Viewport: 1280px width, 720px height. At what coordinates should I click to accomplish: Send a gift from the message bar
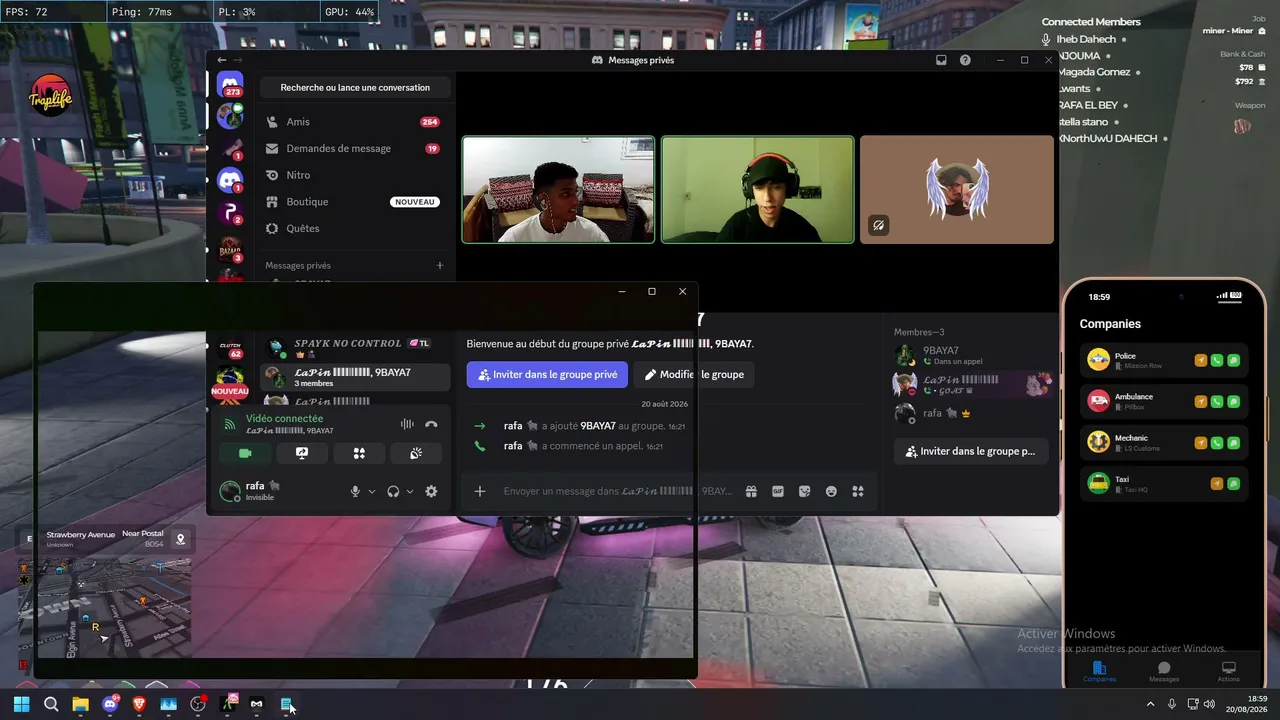(752, 491)
